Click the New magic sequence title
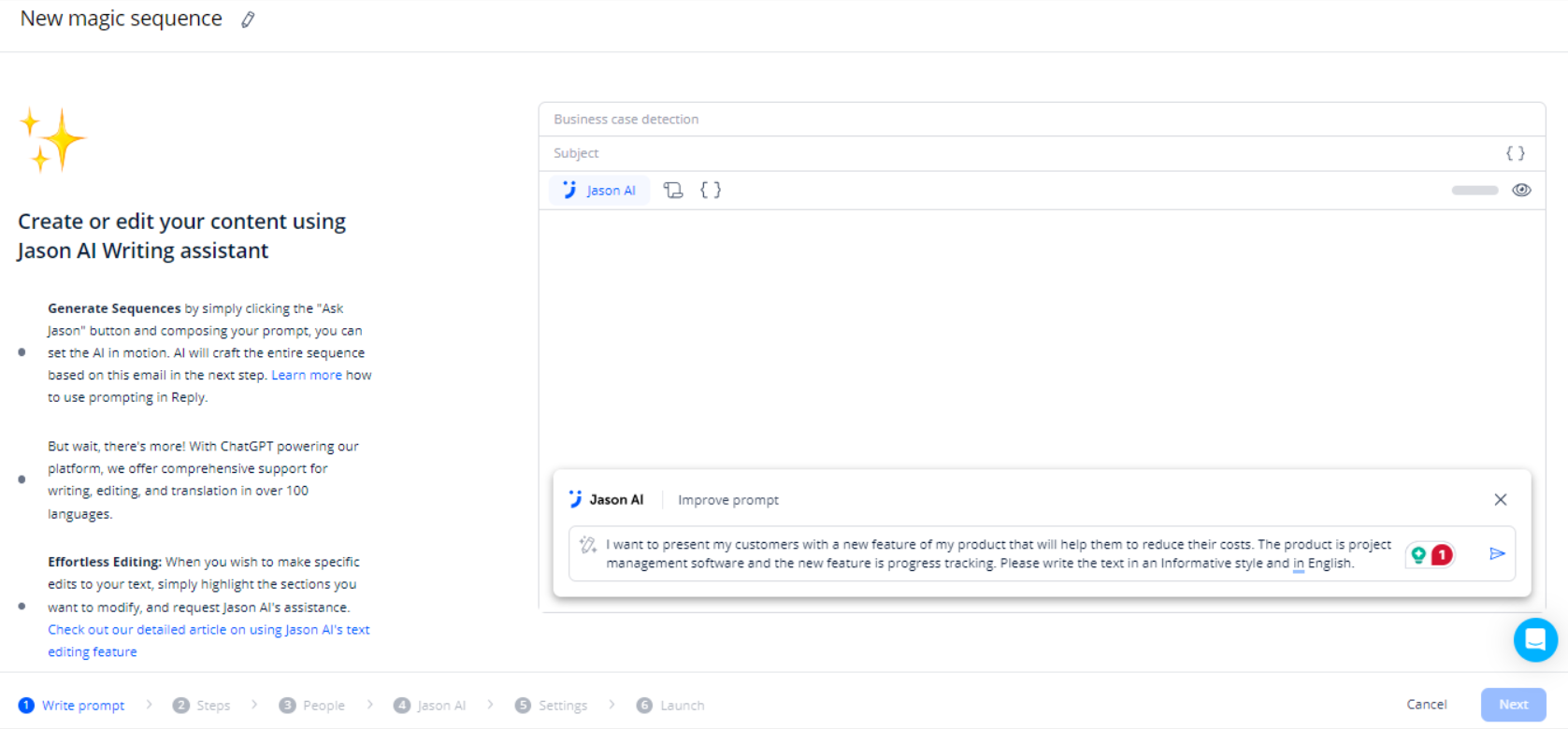The image size is (1568, 729). [x=121, y=19]
